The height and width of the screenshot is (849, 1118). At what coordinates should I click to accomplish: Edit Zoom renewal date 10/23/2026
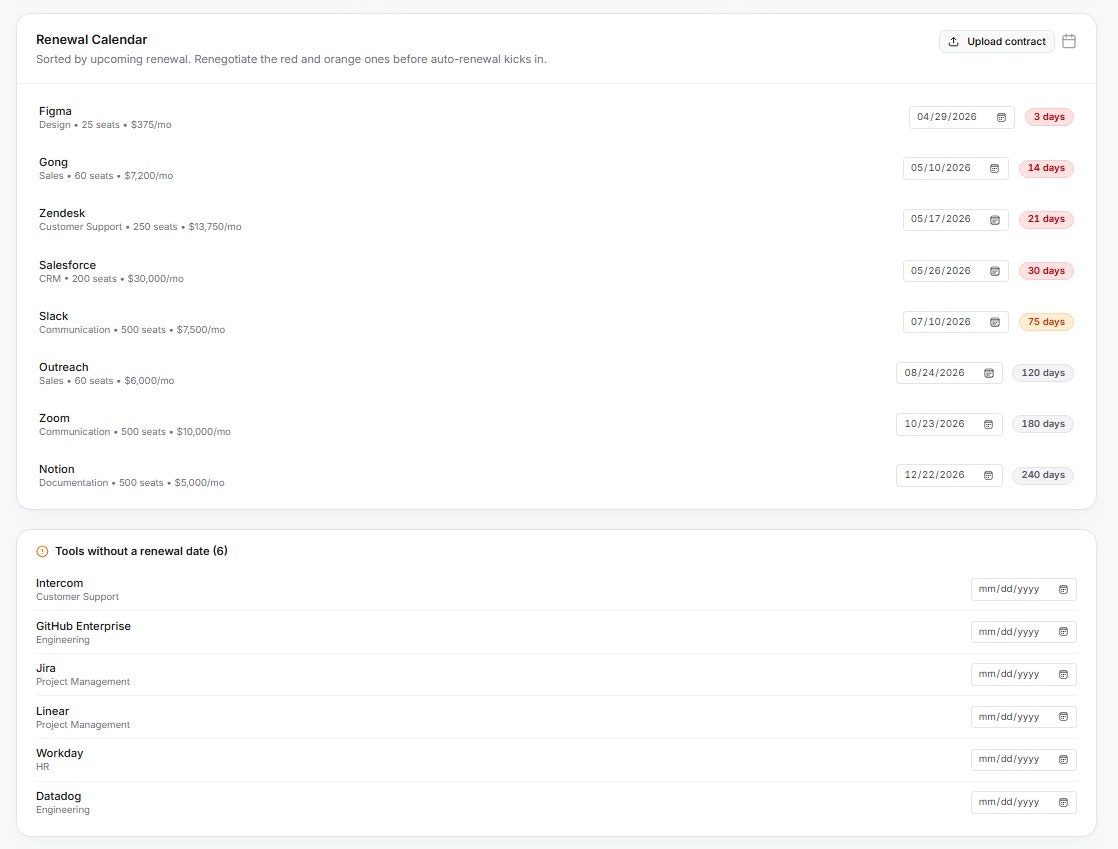[949, 424]
